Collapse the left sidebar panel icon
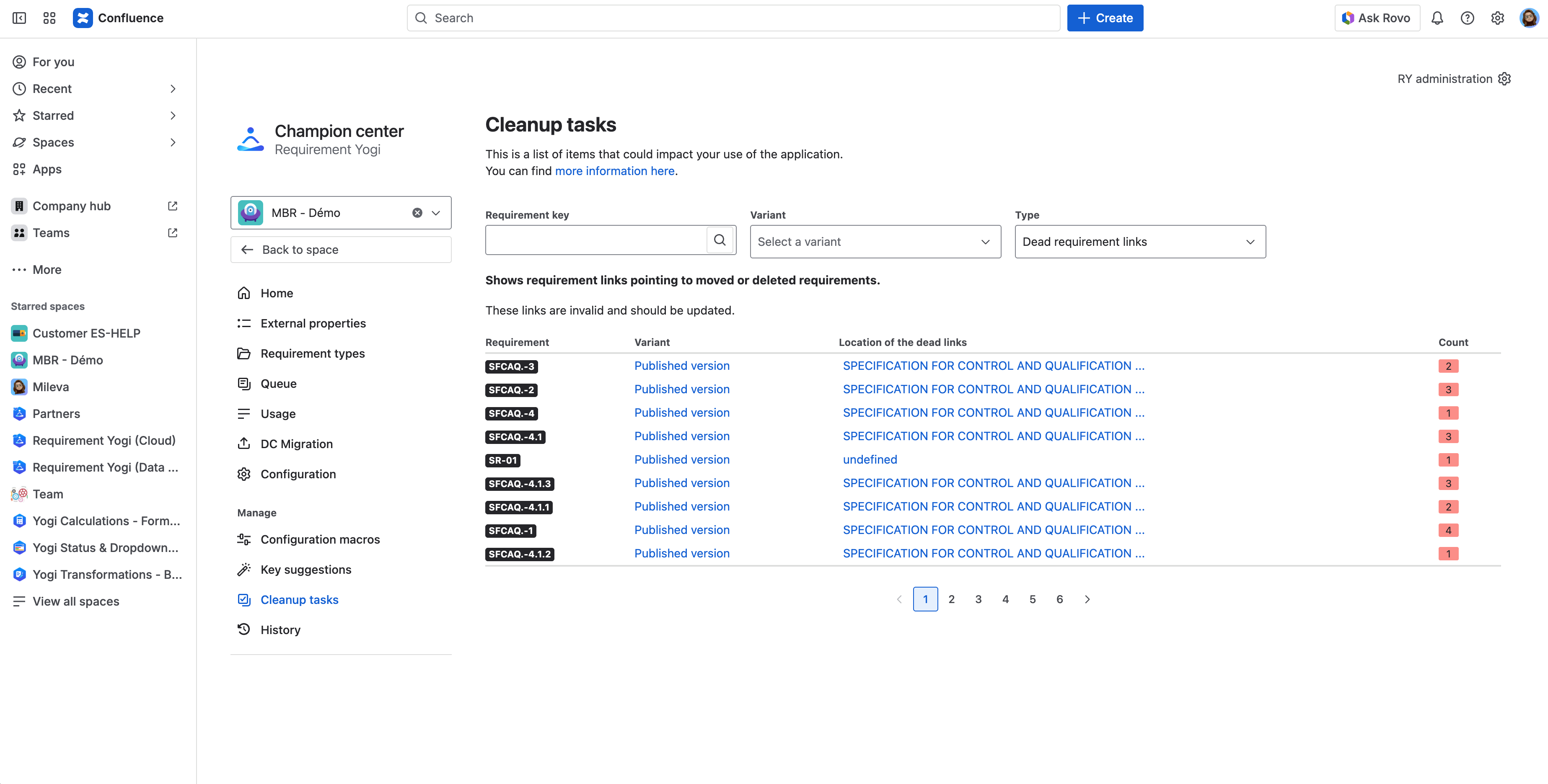The width and height of the screenshot is (1548, 784). click(x=19, y=18)
